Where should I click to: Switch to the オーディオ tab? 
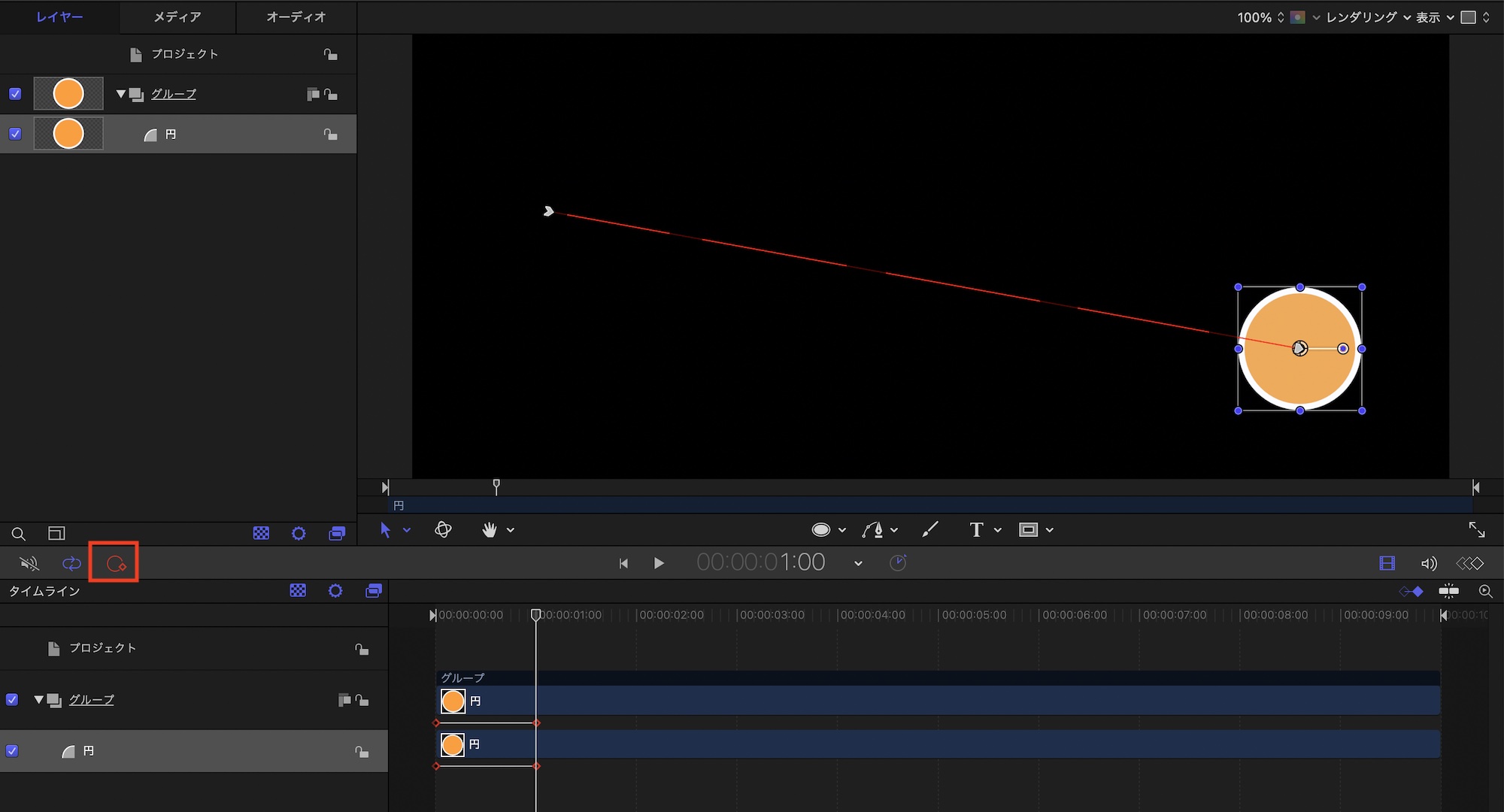pos(296,17)
